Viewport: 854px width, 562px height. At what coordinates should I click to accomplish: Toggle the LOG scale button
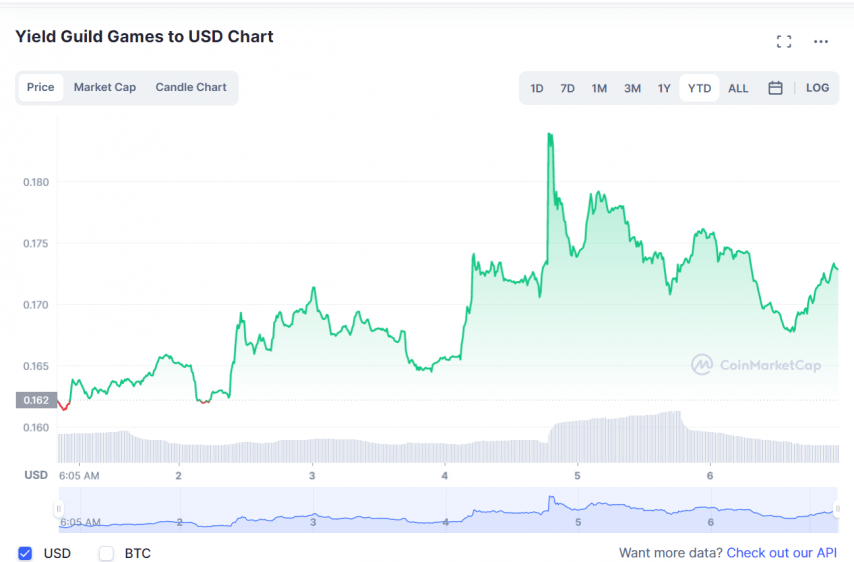coord(817,88)
